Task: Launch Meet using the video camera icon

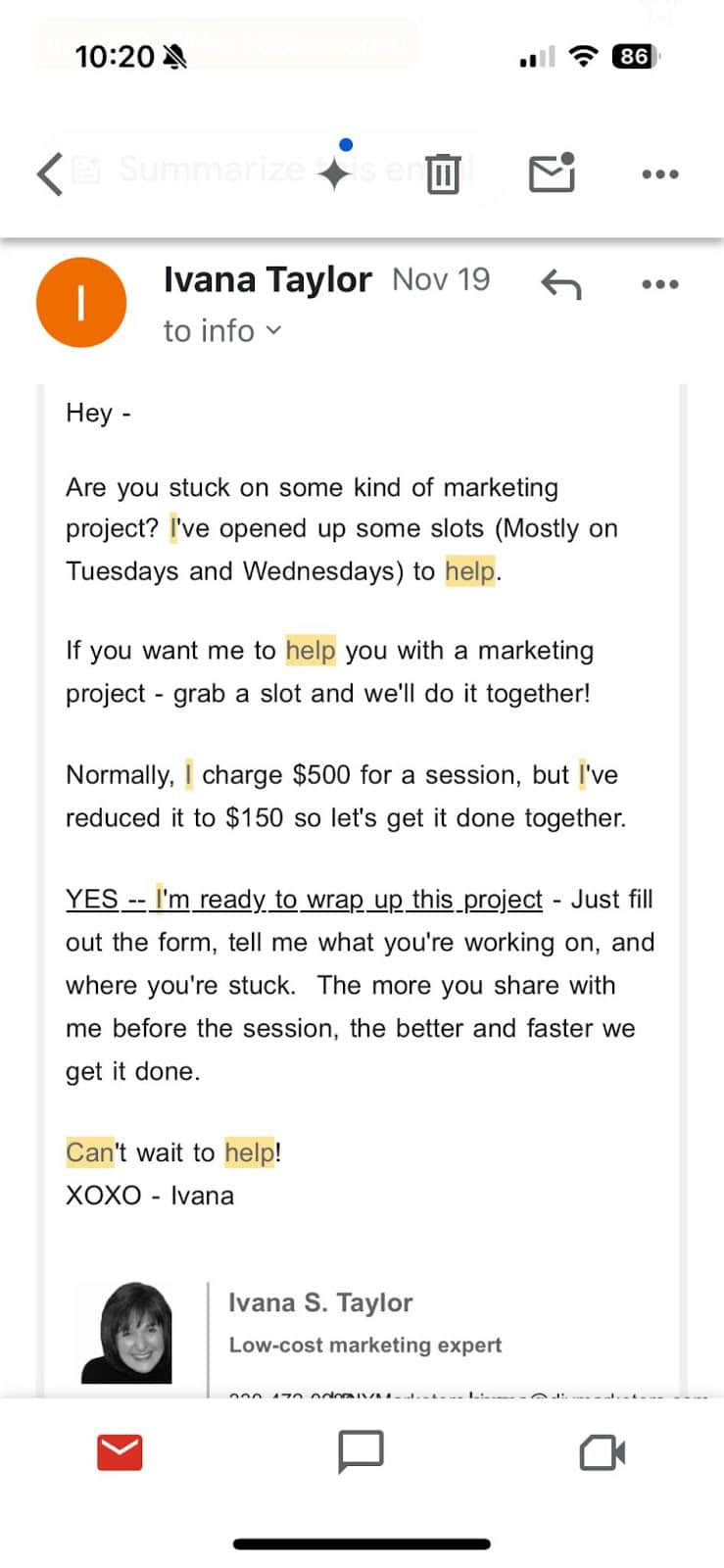Action: 603,1453
